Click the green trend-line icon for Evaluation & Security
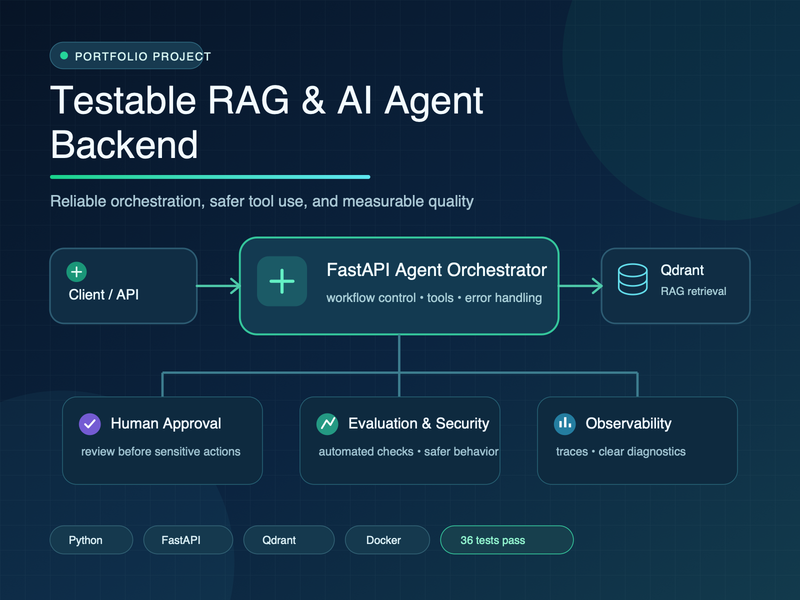Viewport: 800px width, 600px height. pos(328,423)
